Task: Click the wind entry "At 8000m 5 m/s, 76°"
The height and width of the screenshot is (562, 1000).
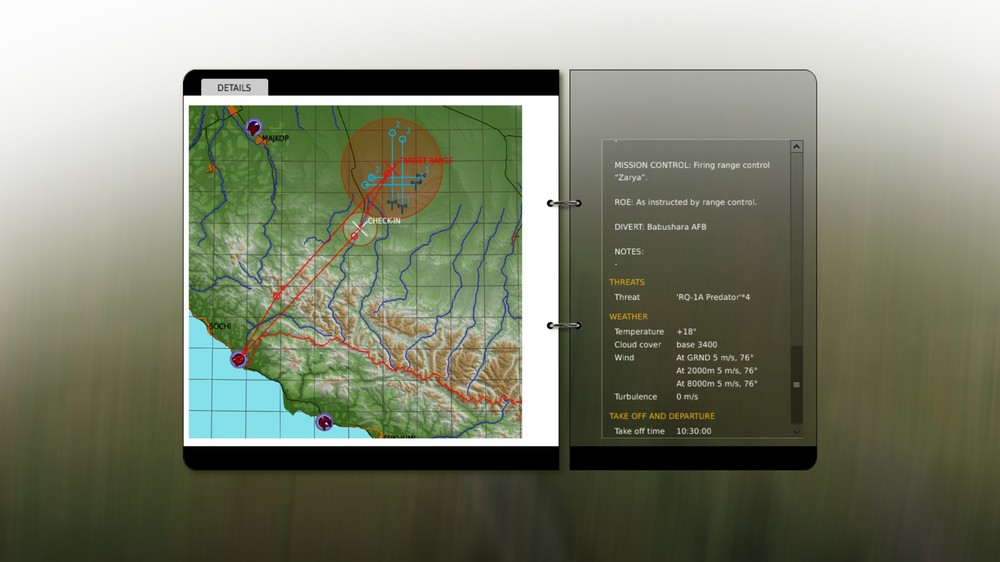Action: [717, 383]
